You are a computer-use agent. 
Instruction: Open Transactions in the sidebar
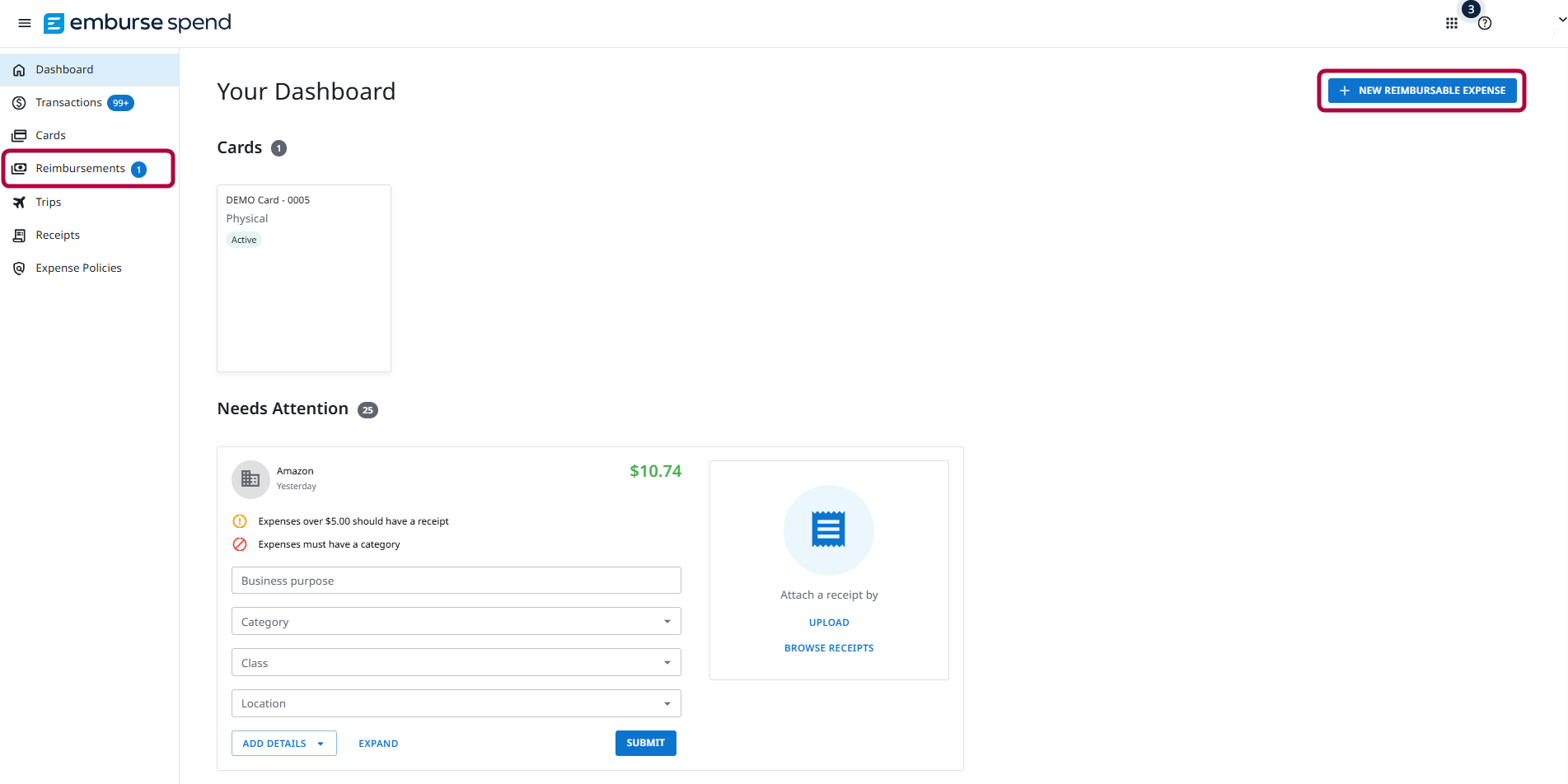coord(89,103)
